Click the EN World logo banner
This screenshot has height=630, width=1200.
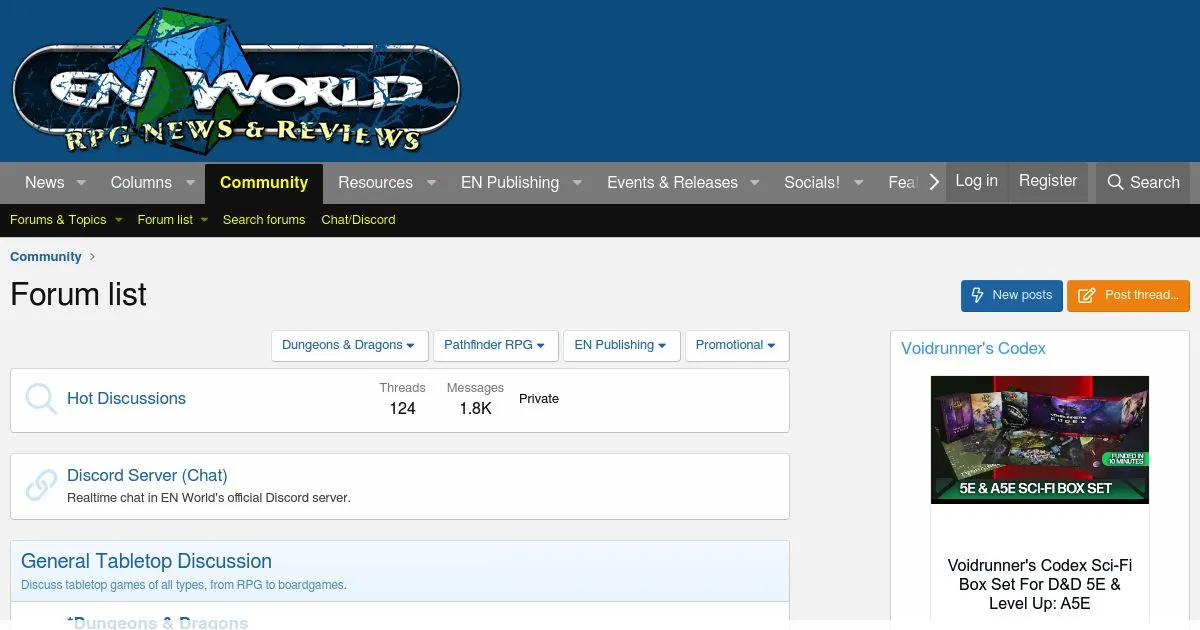coord(236,82)
